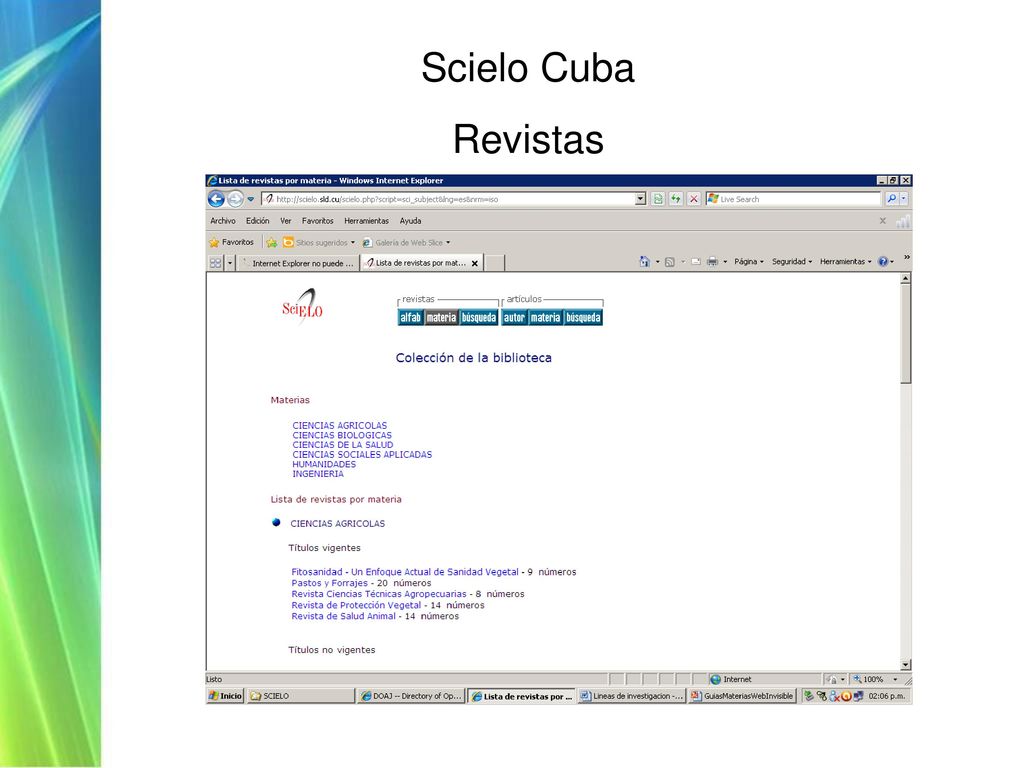Switch to 'Internet Explorer no puede...' tab
This screenshot has width=1024, height=768.
click(298, 263)
